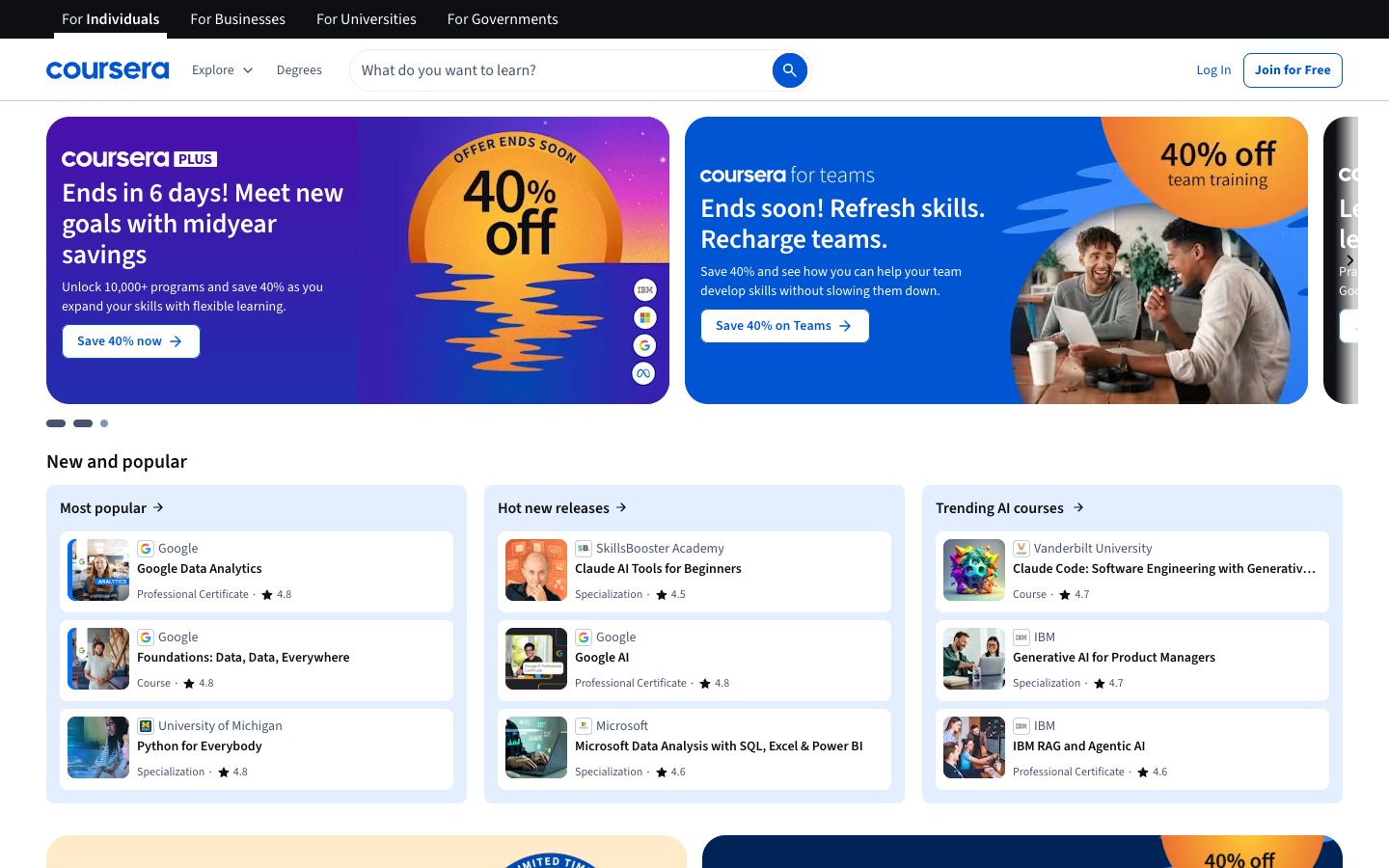The image size is (1389, 868).
Task: Select the third small carousel indicator dot
Action: pos(104,423)
